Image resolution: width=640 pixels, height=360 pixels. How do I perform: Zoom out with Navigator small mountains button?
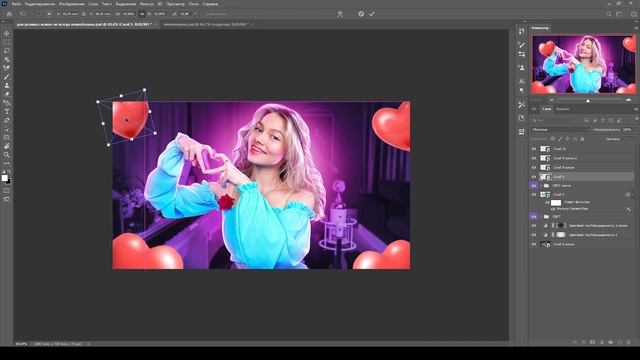click(551, 100)
